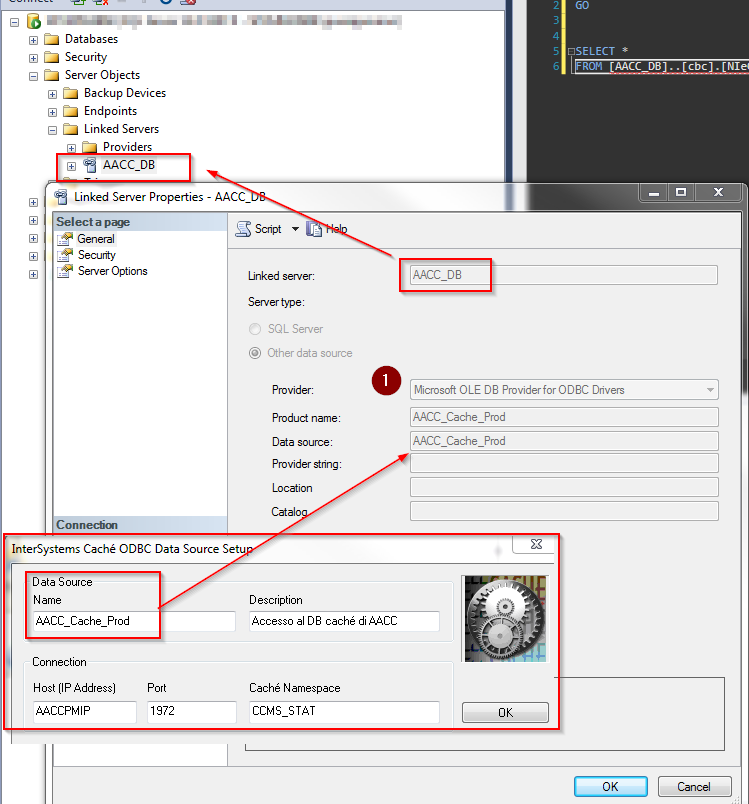Click the Provider string field
The image size is (749, 804).
564,464
